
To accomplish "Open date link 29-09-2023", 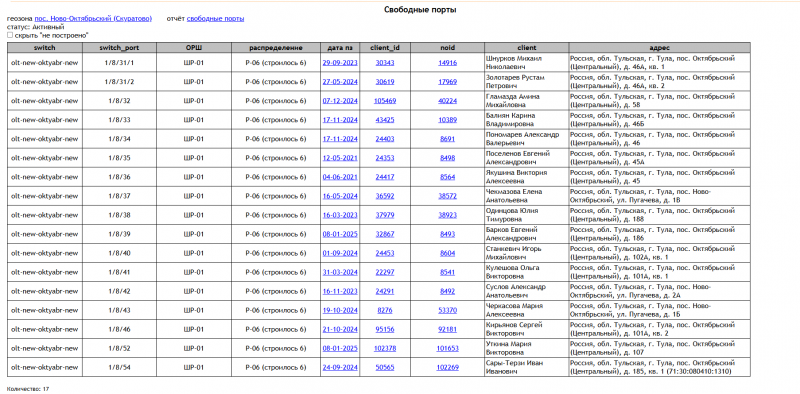I will [x=340, y=62].
